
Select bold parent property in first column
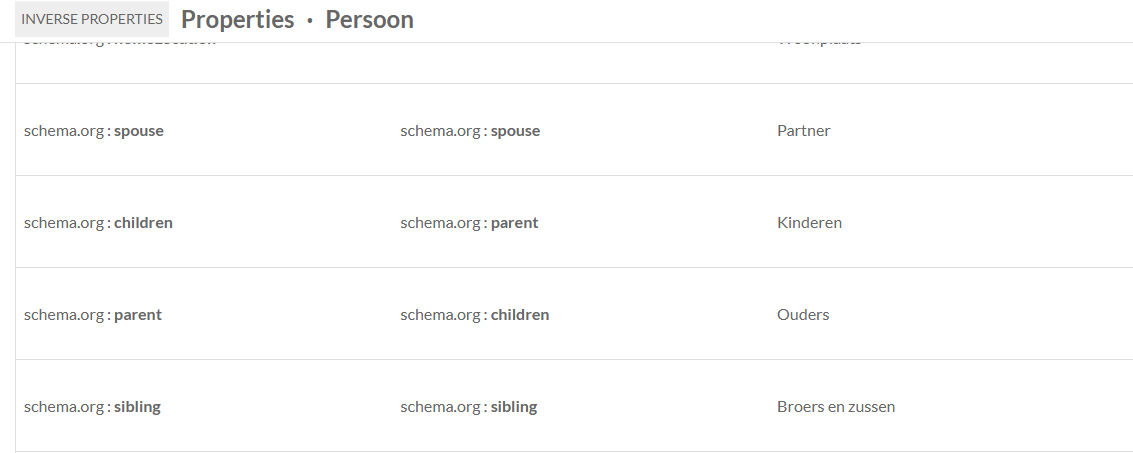click(138, 315)
